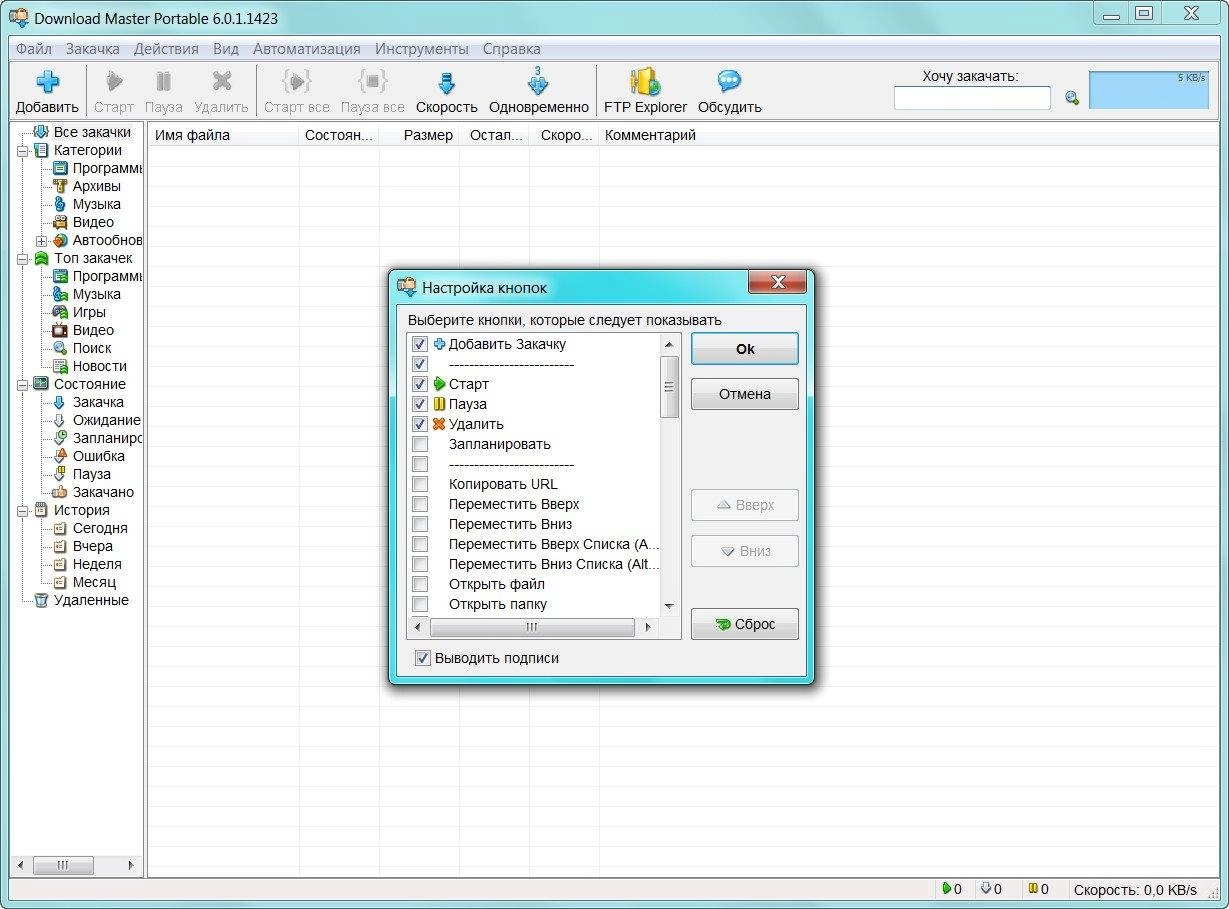This screenshot has height=909, width=1229.
Task: Click the Удалить toolbar icon
Action: pyautogui.click(x=222, y=82)
